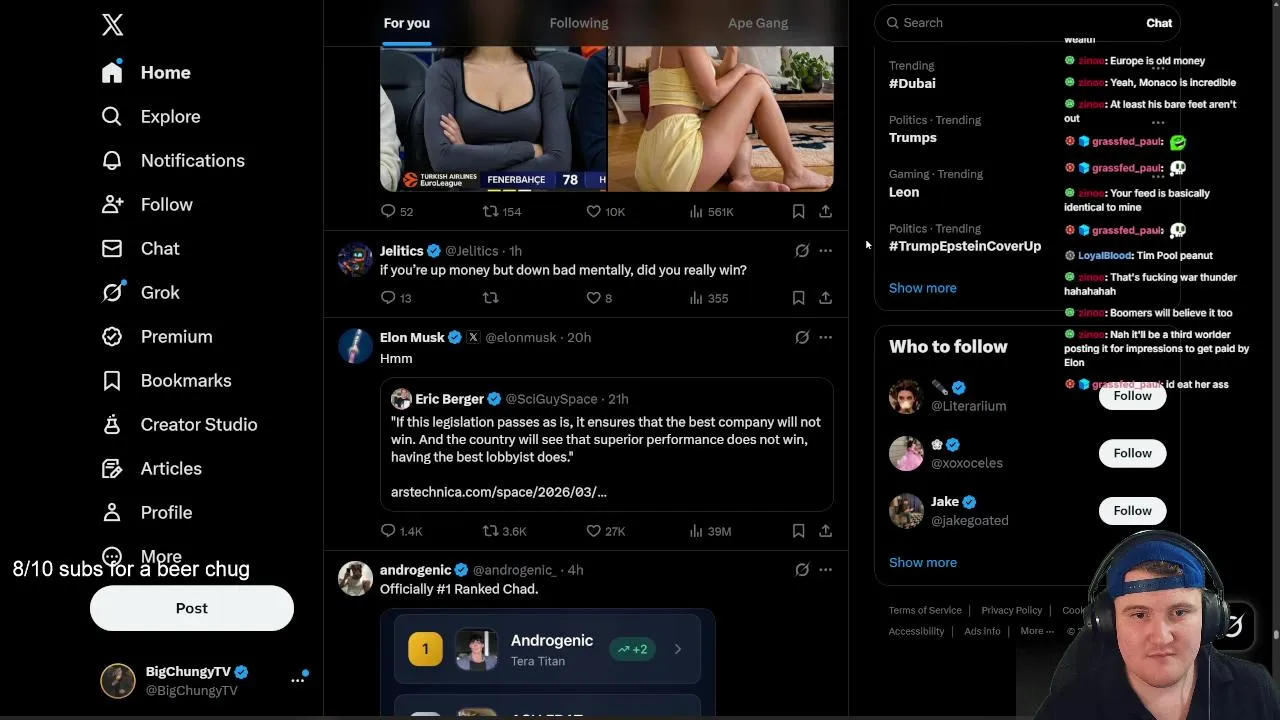Screen dimensions: 1280x720
Task: Click Grok explain icon on Elon Musk post
Action: click(x=802, y=338)
